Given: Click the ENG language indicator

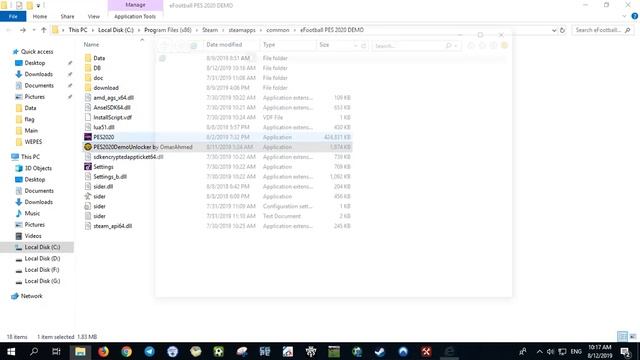Looking at the screenshot, I should pos(576,351).
